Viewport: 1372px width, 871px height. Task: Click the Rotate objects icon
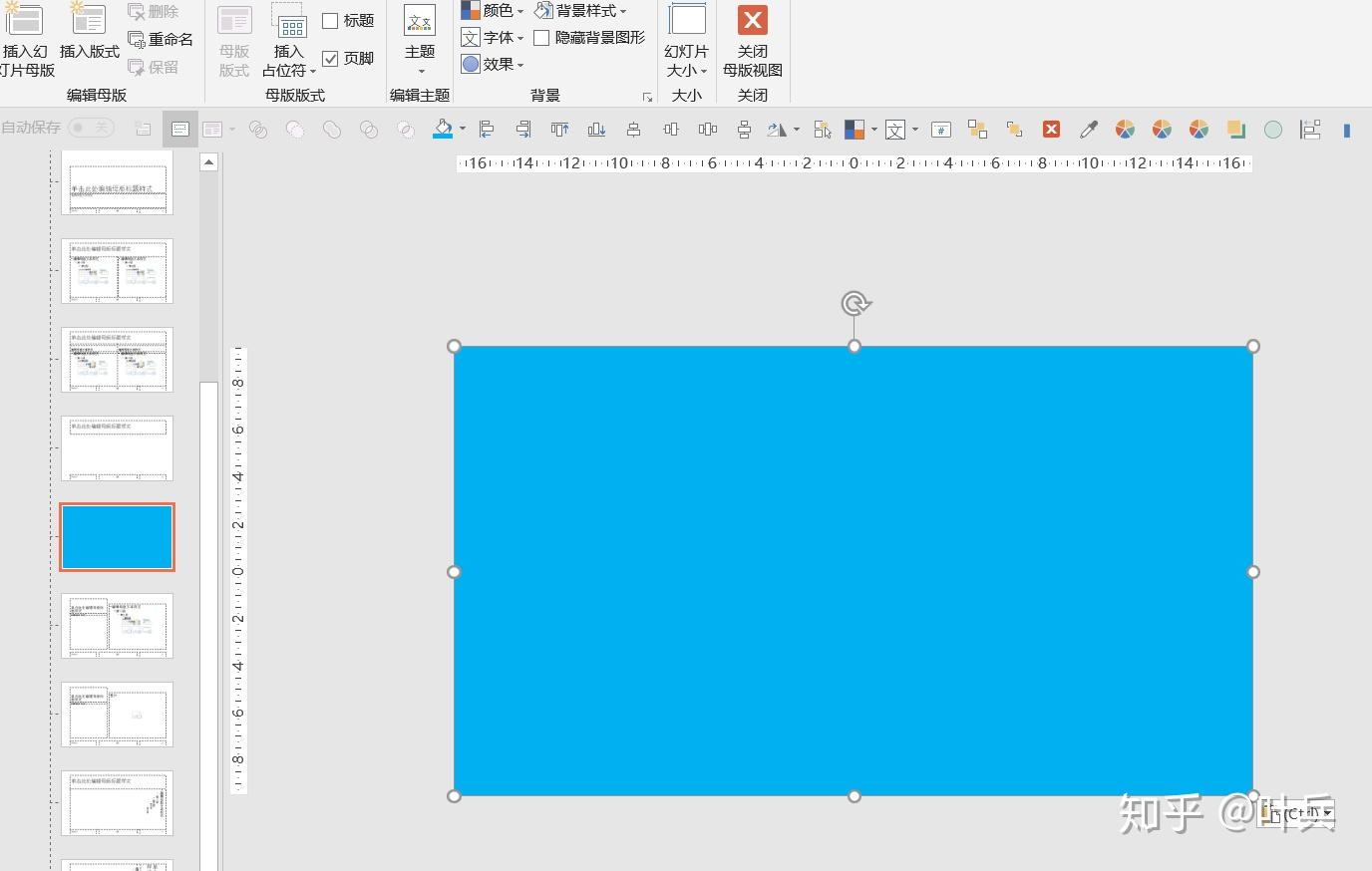(778, 130)
